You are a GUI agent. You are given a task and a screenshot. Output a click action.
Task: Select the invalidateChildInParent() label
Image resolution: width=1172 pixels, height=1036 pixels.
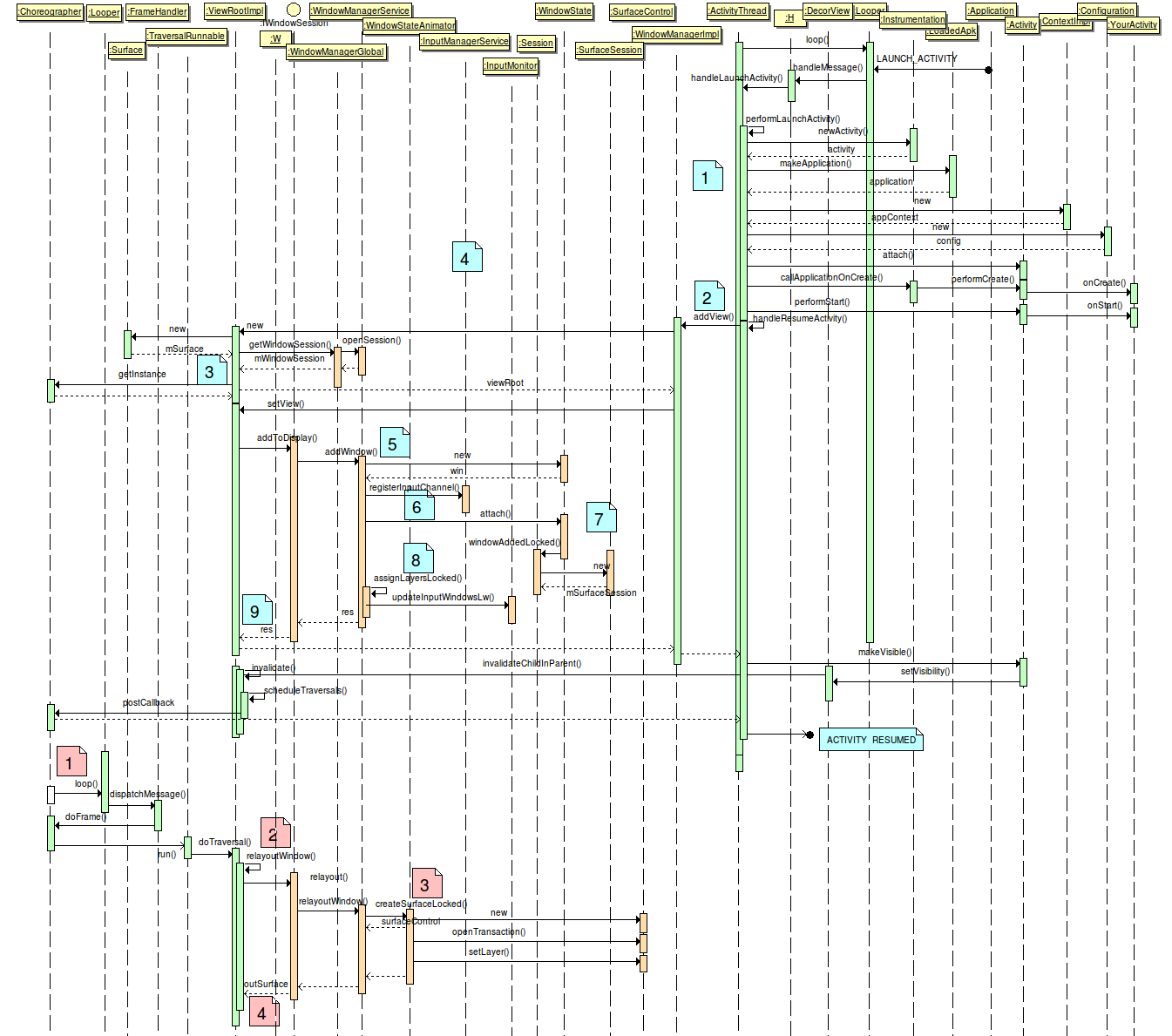[532, 664]
